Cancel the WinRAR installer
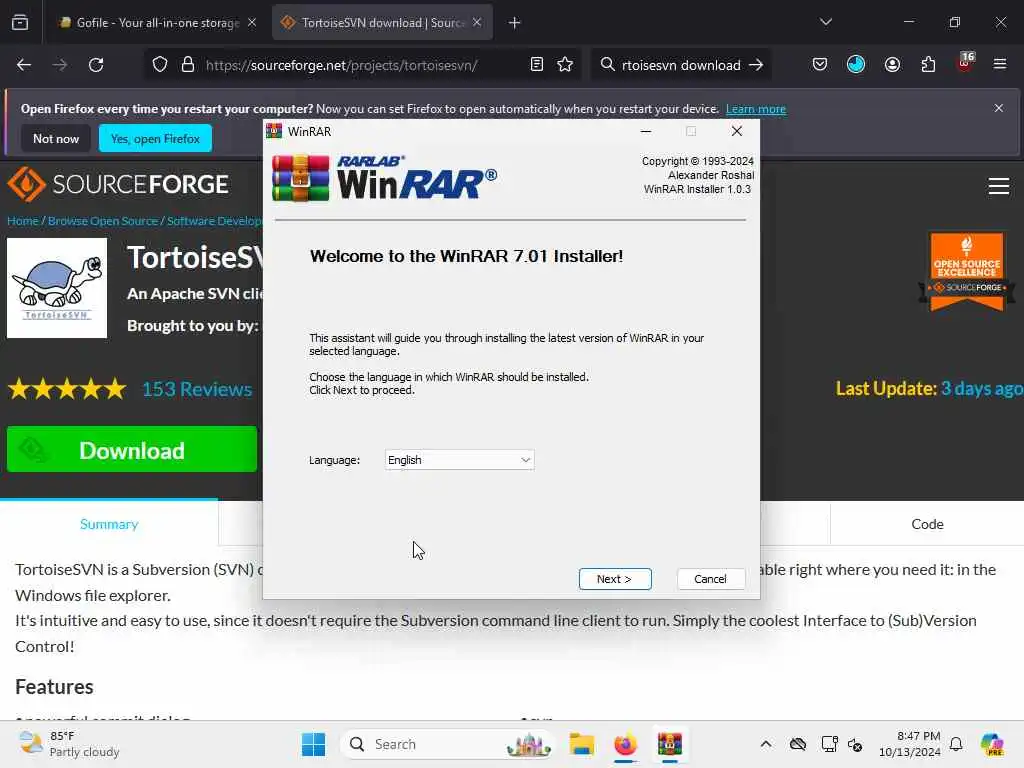 pyautogui.click(x=710, y=579)
